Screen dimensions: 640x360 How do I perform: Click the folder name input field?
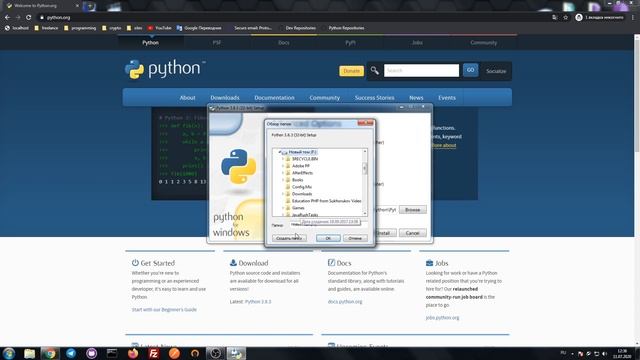[329, 224]
